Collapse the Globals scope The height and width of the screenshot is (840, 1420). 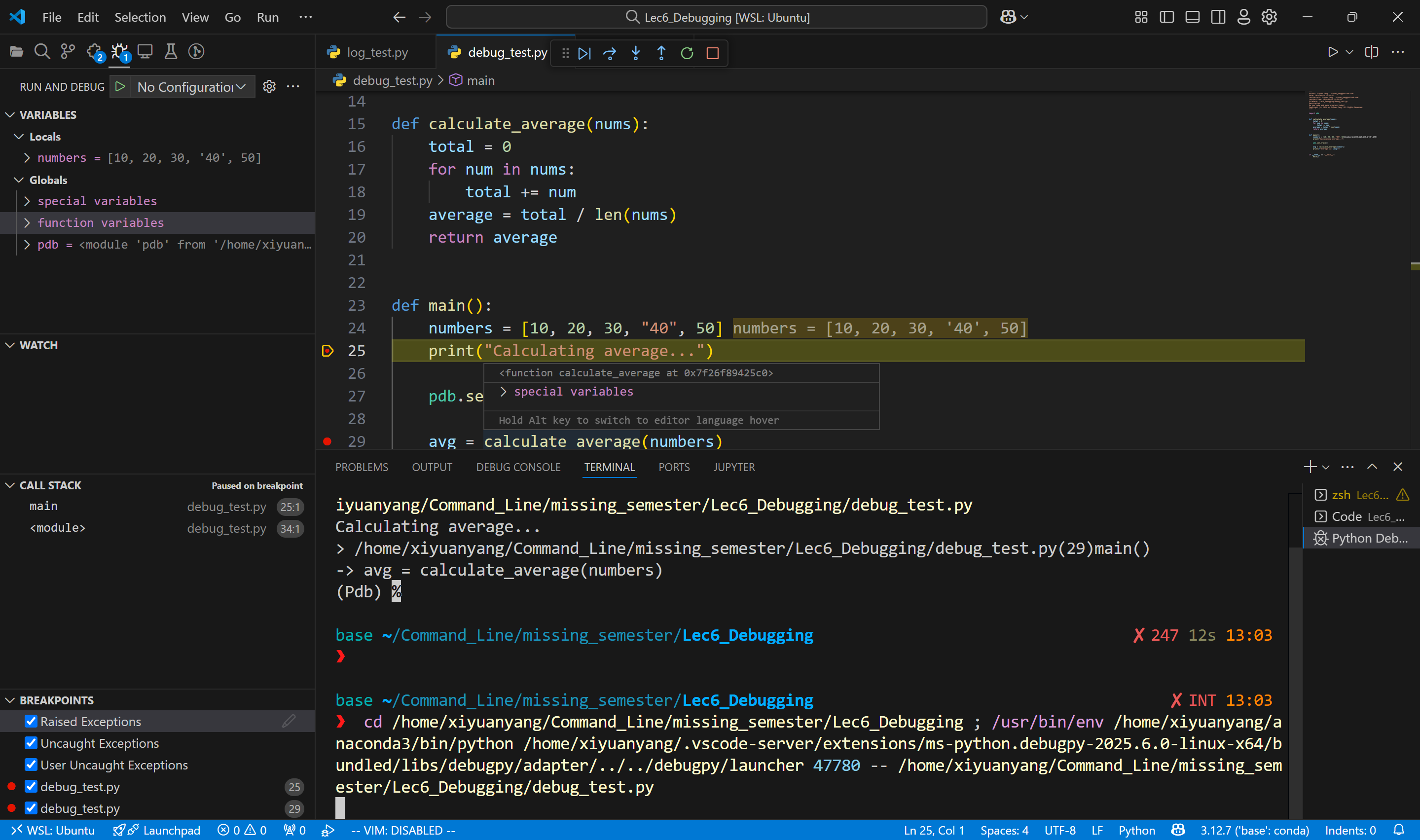(x=19, y=180)
